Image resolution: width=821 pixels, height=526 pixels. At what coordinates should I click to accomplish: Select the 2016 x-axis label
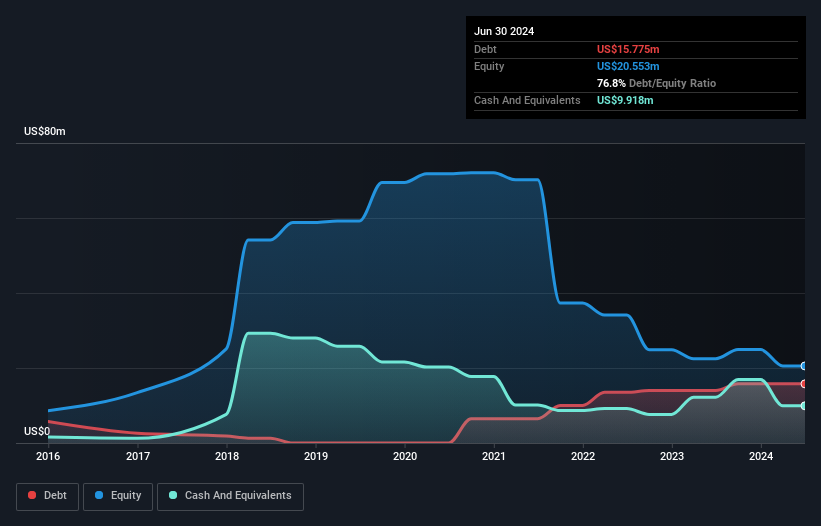point(48,456)
